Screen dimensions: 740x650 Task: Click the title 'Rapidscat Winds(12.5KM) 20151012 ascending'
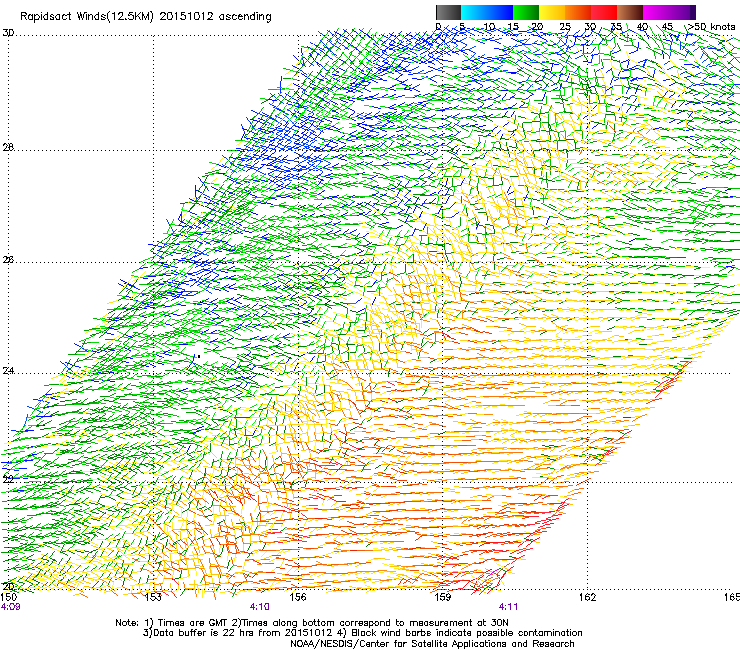tap(146, 17)
